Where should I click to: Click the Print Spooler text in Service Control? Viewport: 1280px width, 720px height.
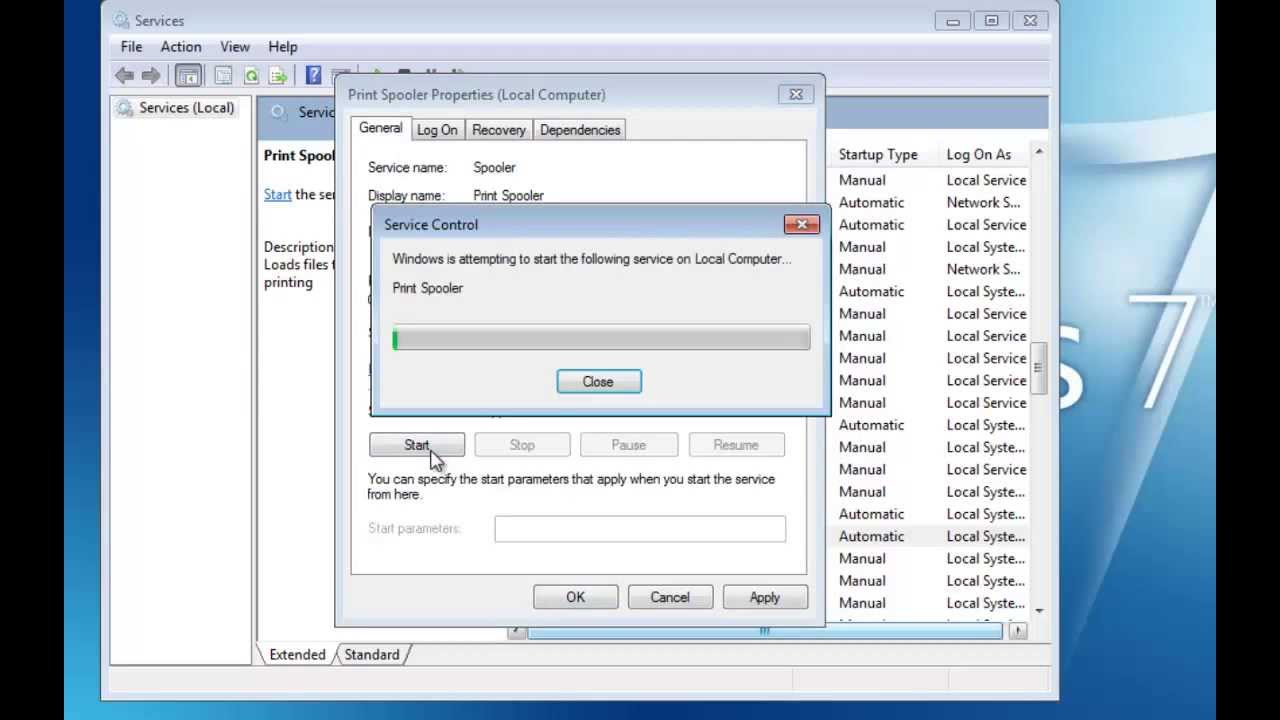pos(427,288)
